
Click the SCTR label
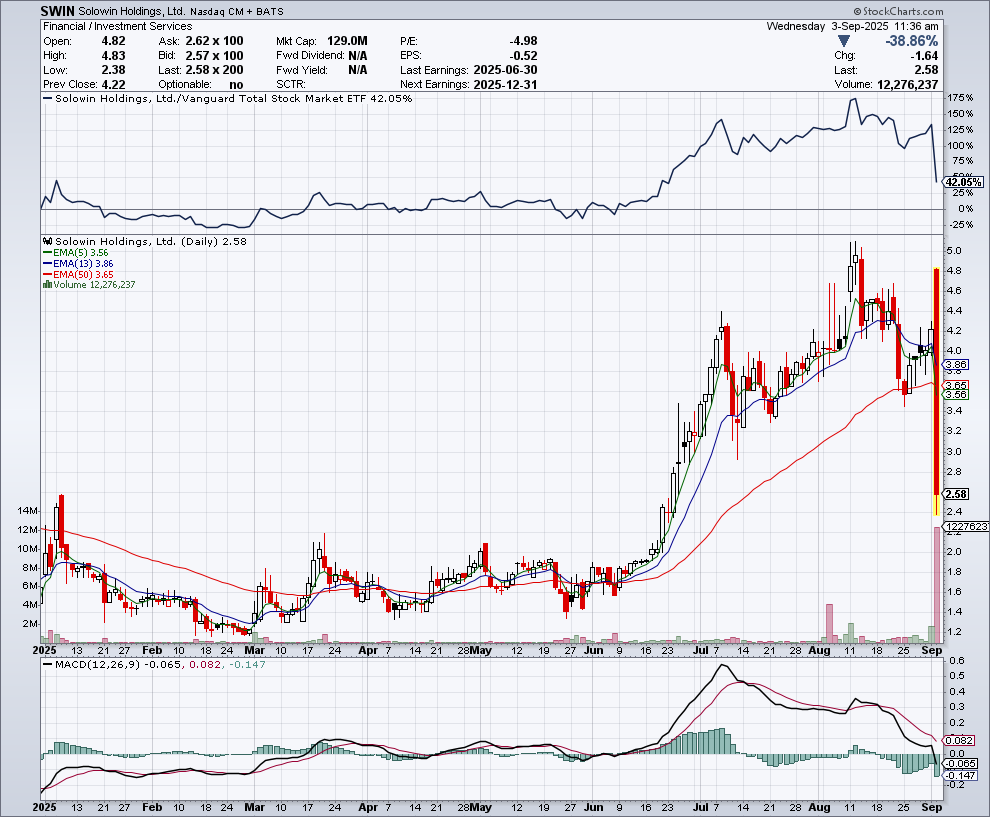click(290, 85)
